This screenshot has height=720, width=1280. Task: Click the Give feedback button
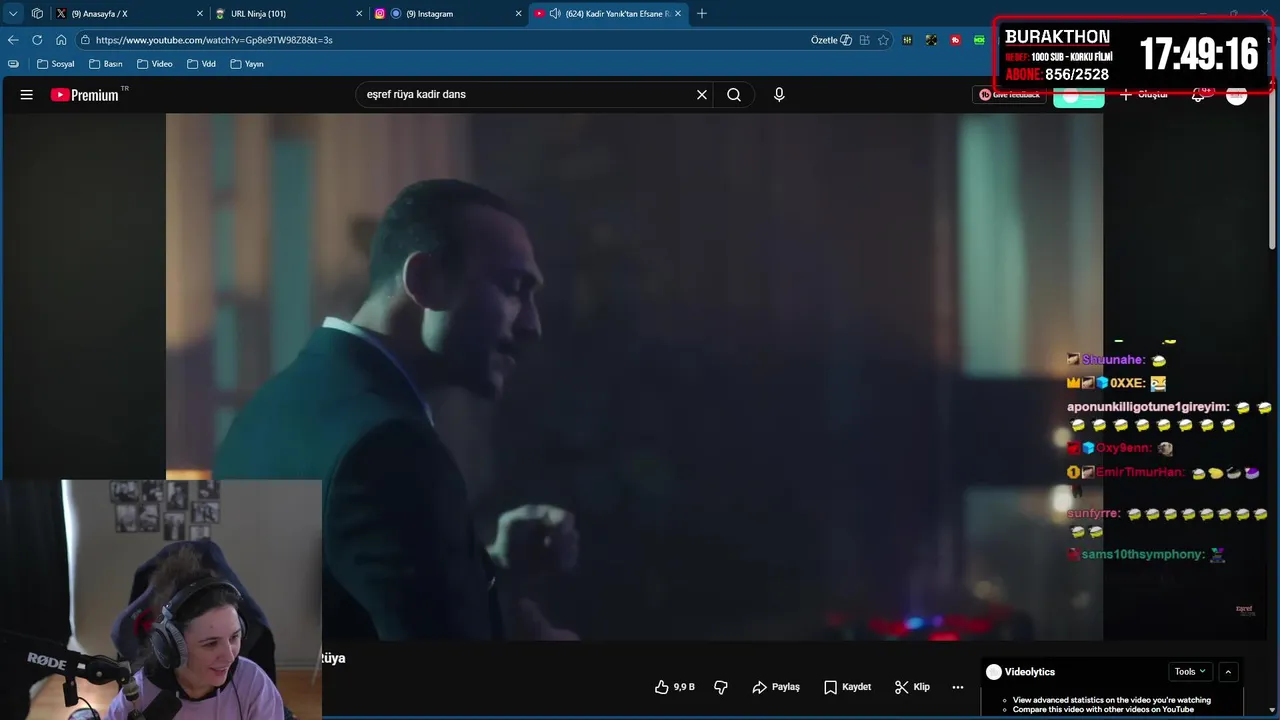click(1009, 95)
